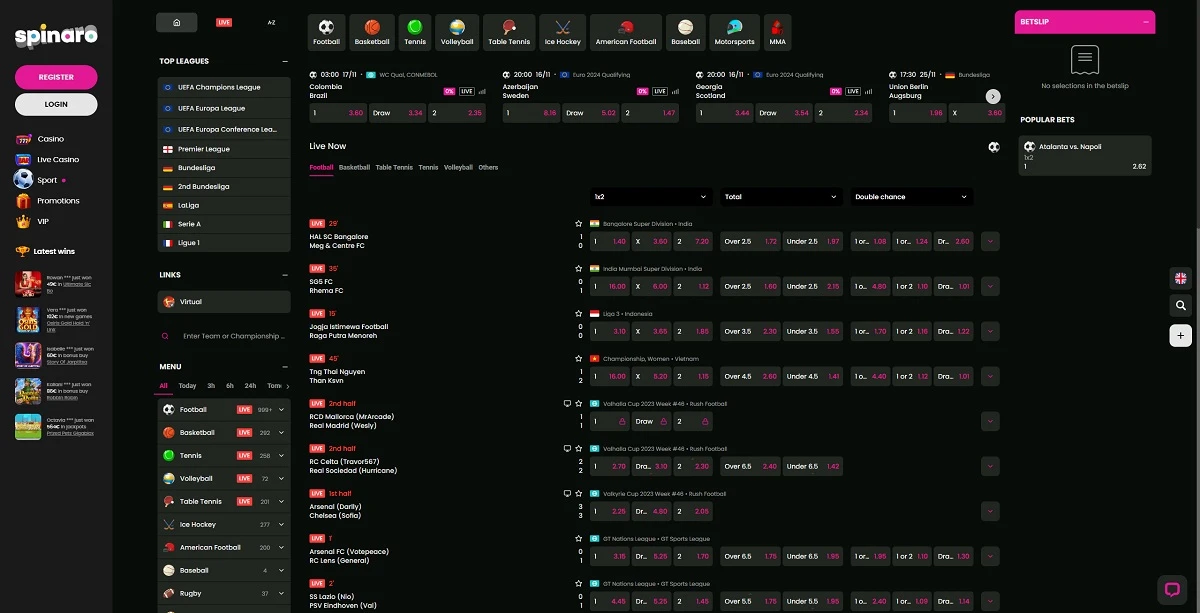Bet on Colombia win at 3.60
The width and height of the screenshot is (1200, 613).
click(338, 113)
